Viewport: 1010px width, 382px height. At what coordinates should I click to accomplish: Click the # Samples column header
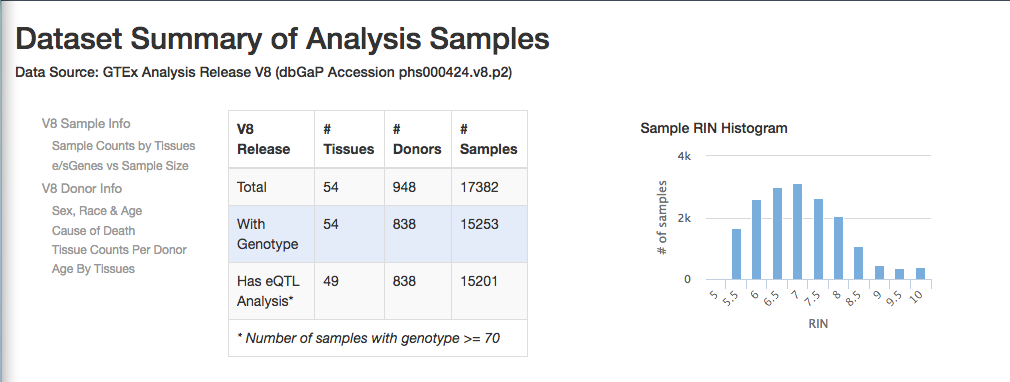click(x=489, y=139)
